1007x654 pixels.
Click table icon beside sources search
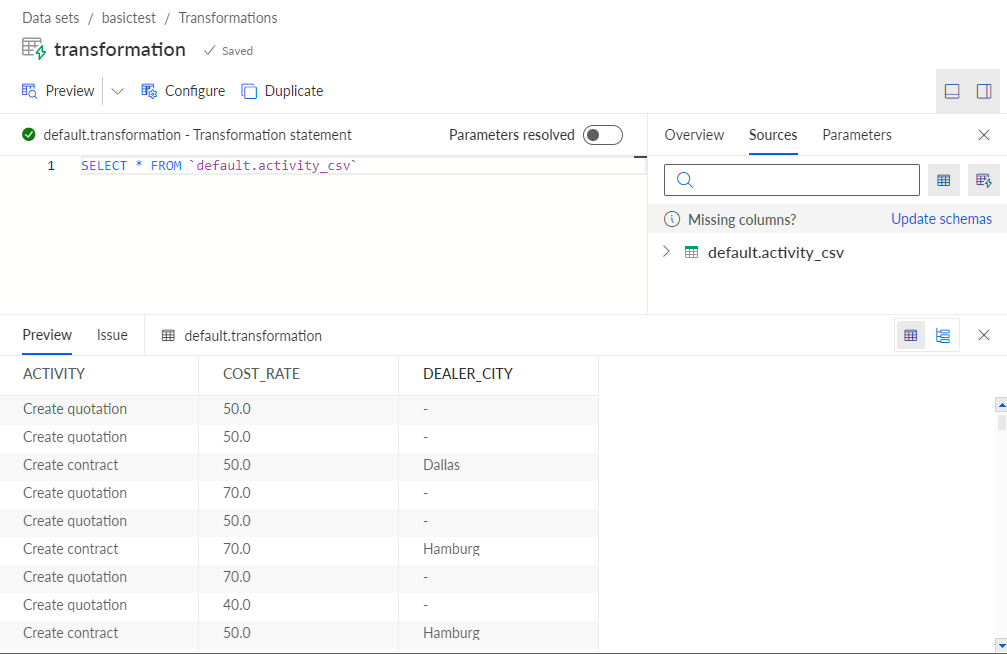[x=943, y=180]
